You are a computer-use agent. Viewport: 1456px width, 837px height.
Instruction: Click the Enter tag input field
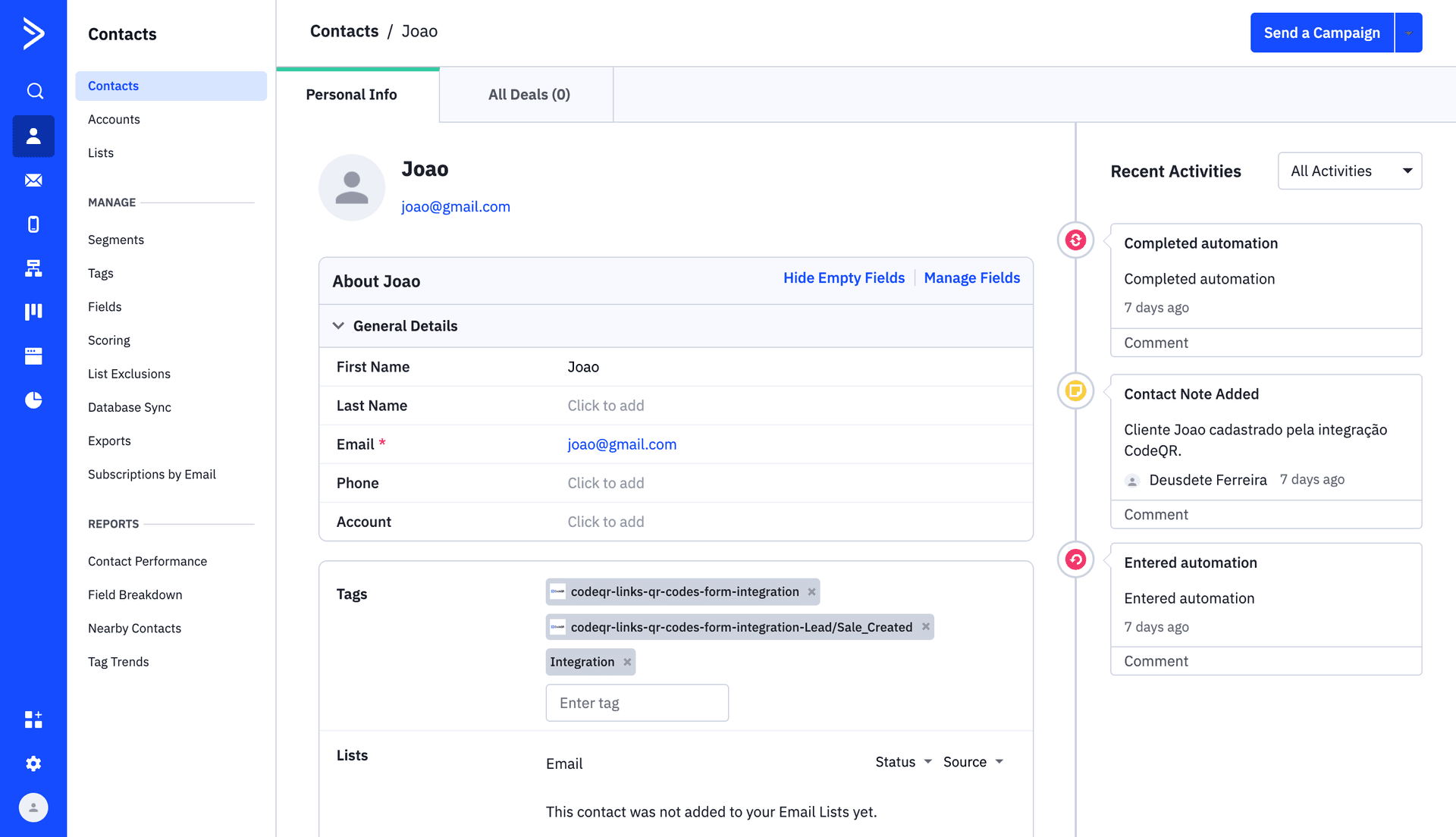[636, 703]
